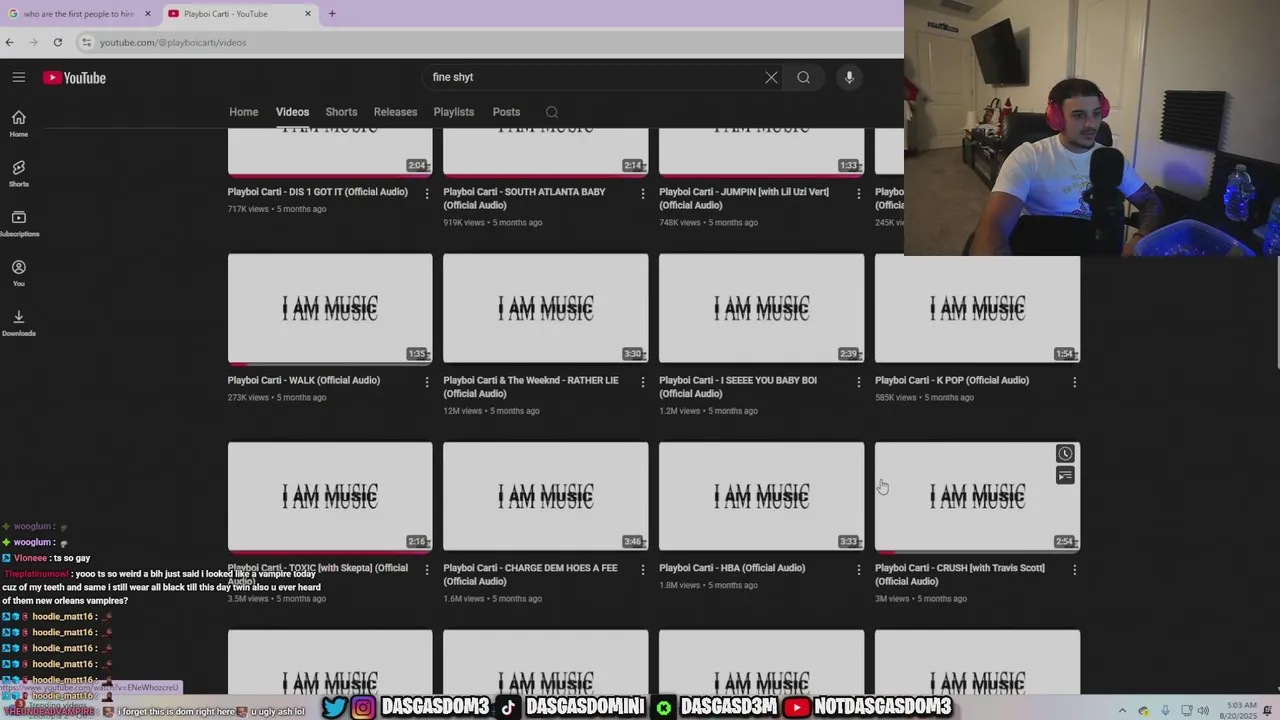Image resolution: width=1280 pixels, height=720 pixels.
Task: Click the search magnifier button
Action: coord(803,77)
